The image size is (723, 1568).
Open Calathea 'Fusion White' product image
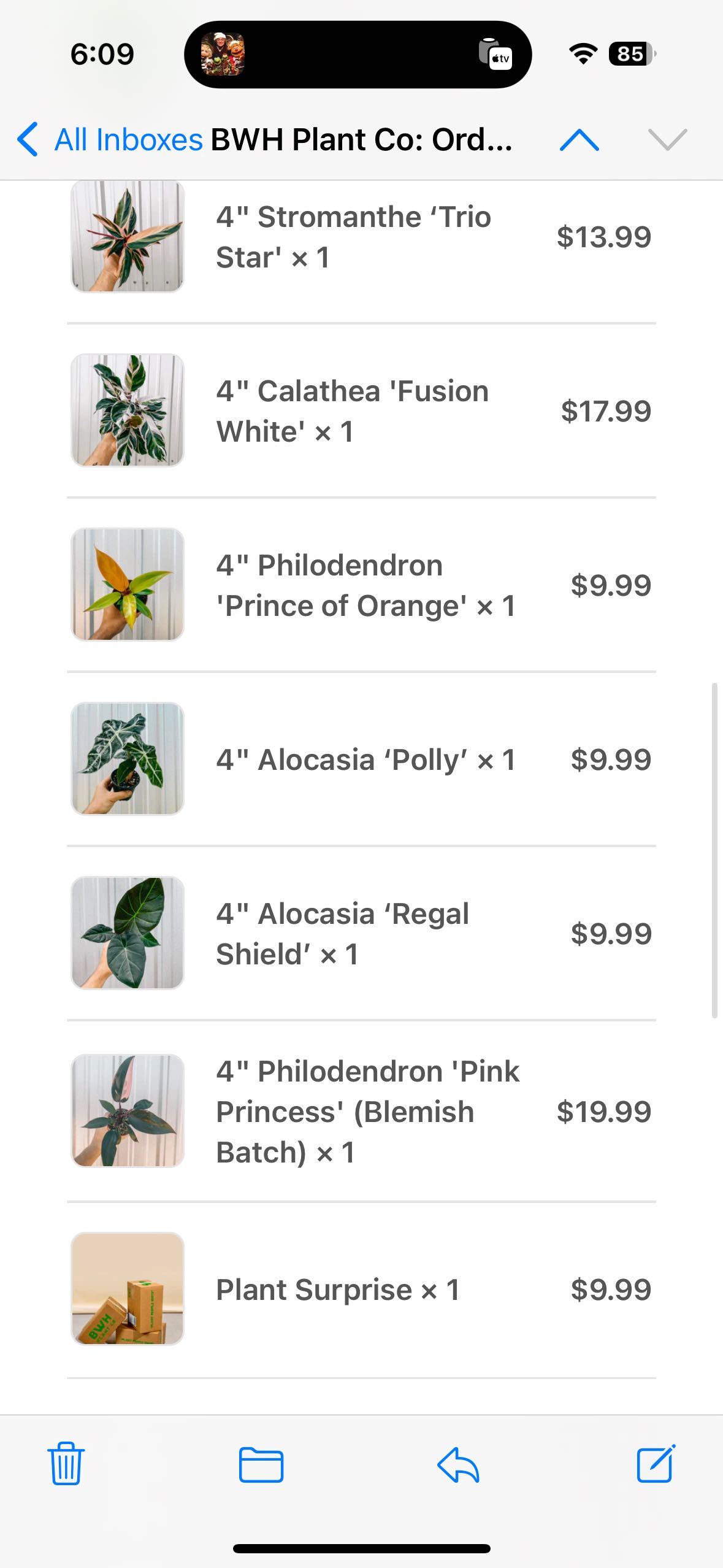[128, 410]
